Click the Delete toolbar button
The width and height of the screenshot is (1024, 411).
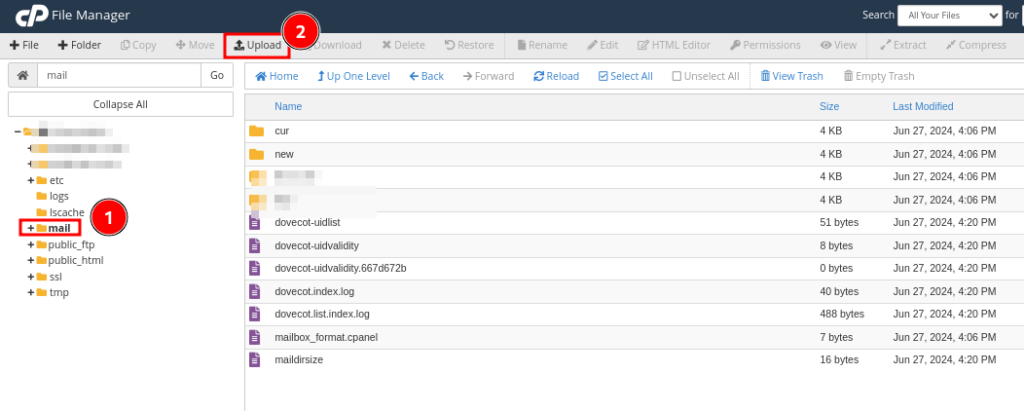404,45
